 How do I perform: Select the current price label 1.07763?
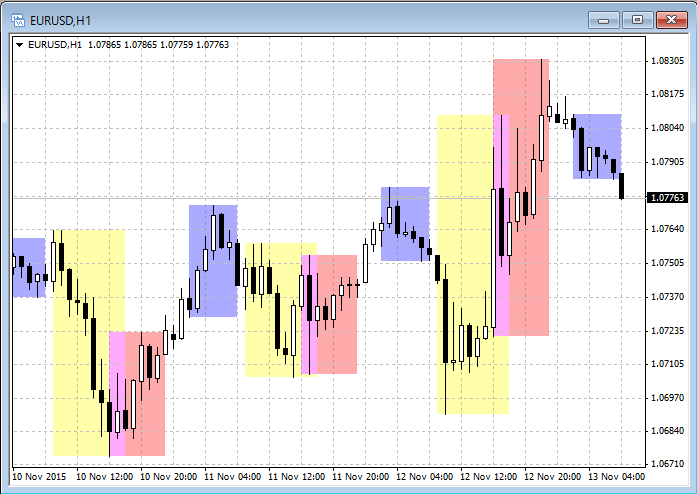pos(668,197)
